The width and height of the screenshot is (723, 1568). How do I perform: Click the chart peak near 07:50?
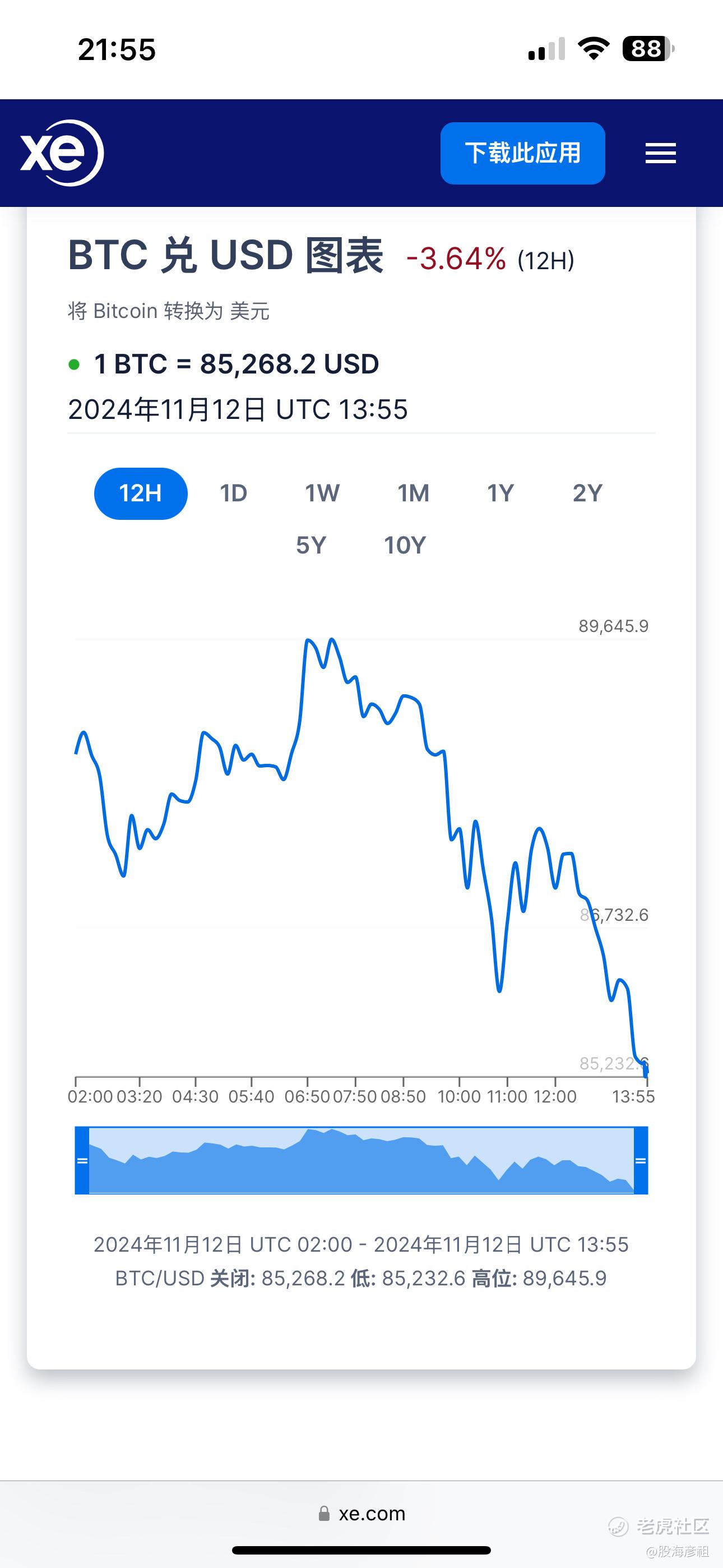(332, 640)
